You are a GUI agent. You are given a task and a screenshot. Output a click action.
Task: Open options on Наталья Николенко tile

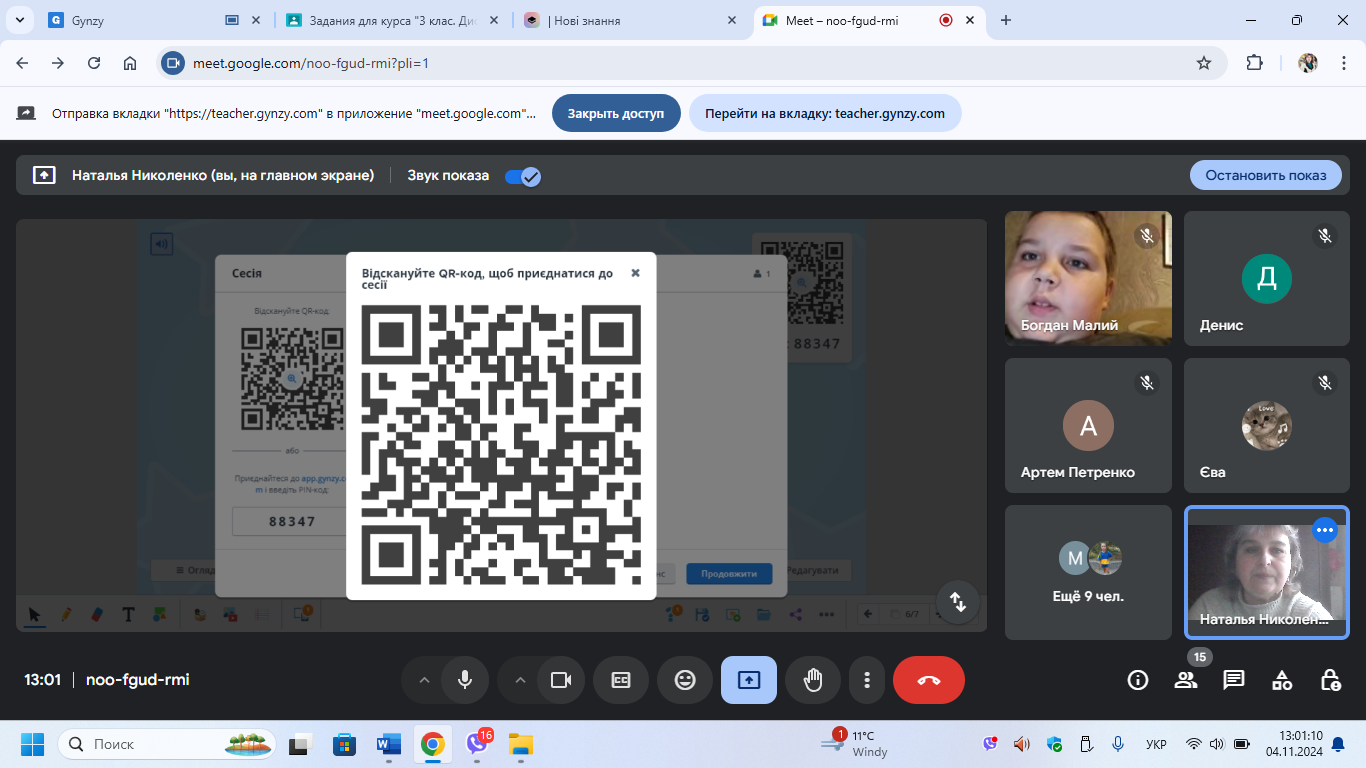pos(1325,530)
